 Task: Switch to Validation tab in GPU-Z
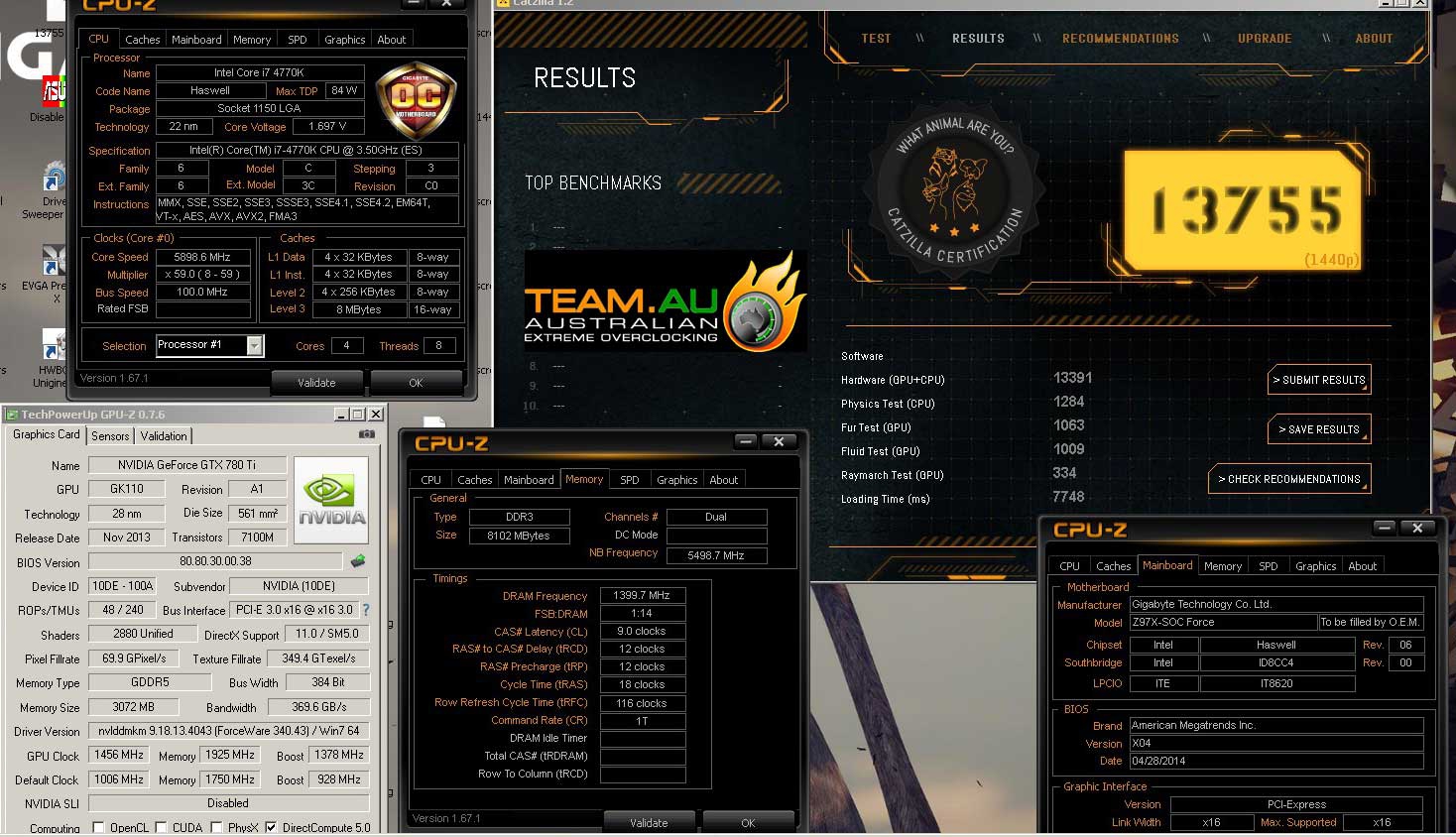coord(164,436)
